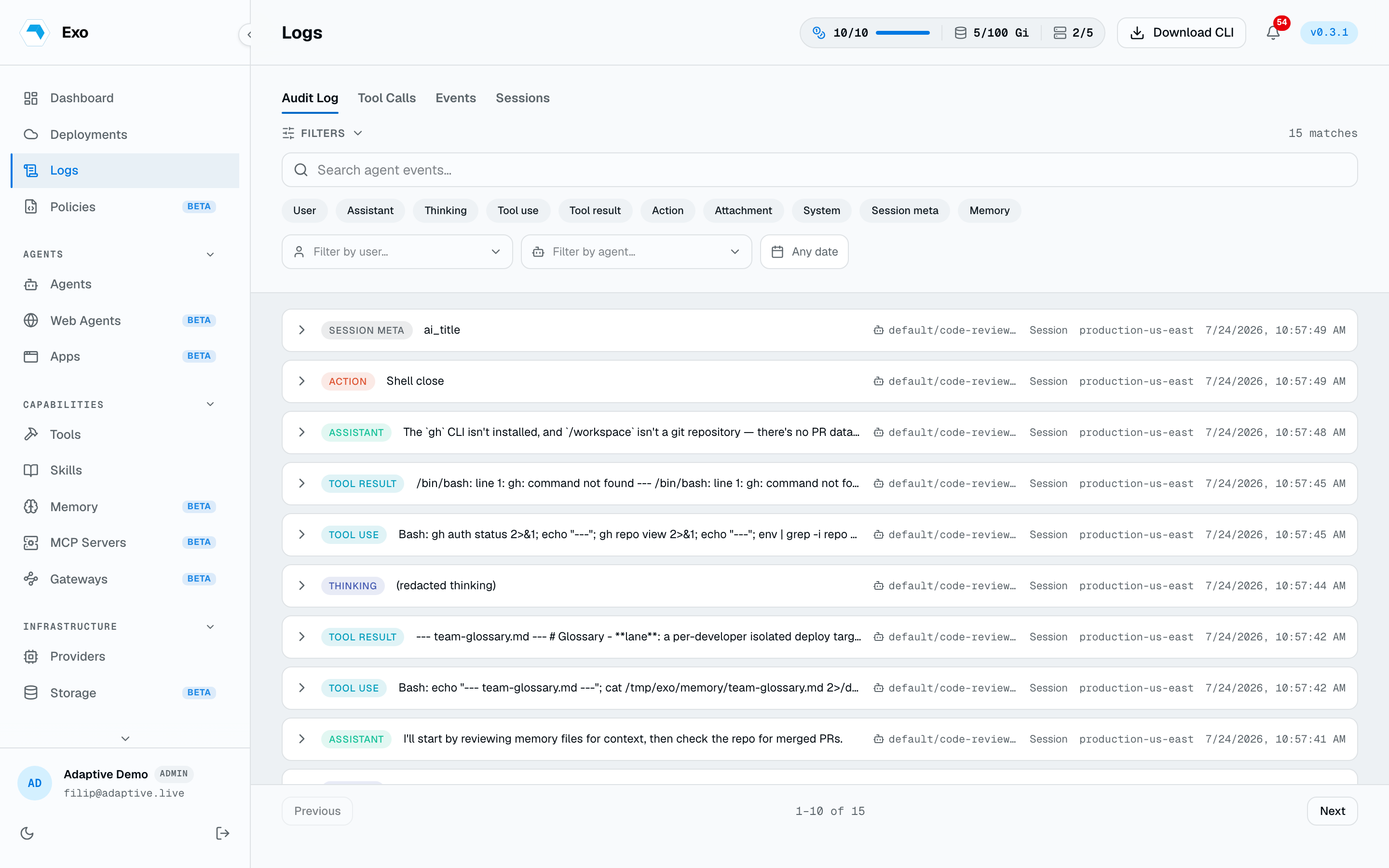Click the Providers chip icon
The width and height of the screenshot is (1389, 868).
coord(31,656)
